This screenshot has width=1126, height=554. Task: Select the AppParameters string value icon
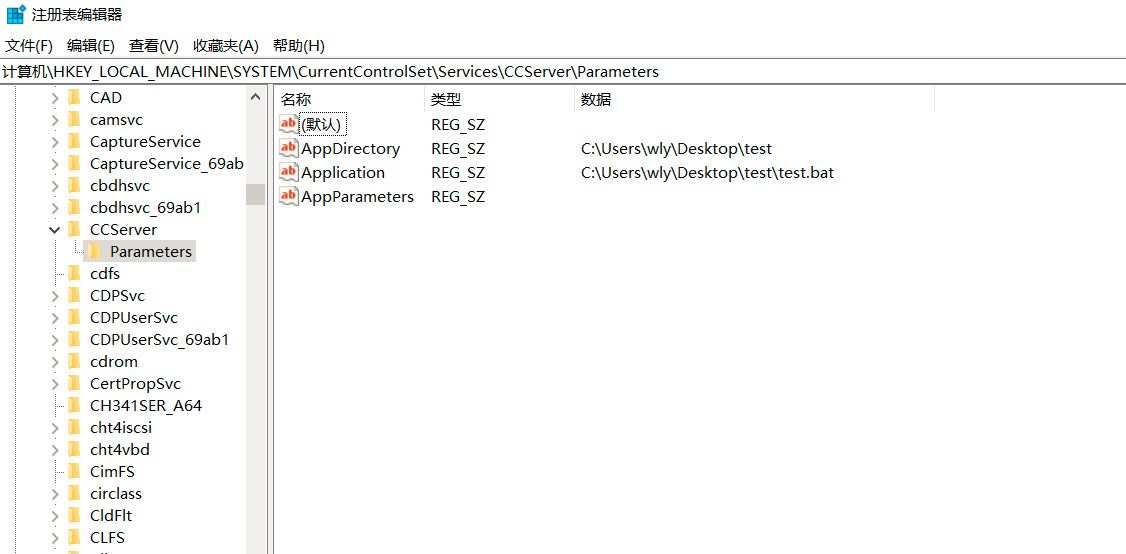tap(289, 196)
